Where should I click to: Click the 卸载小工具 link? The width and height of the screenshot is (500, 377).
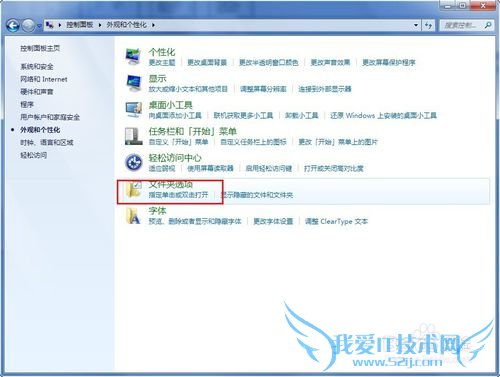pyautogui.click(x=302, y=116)
